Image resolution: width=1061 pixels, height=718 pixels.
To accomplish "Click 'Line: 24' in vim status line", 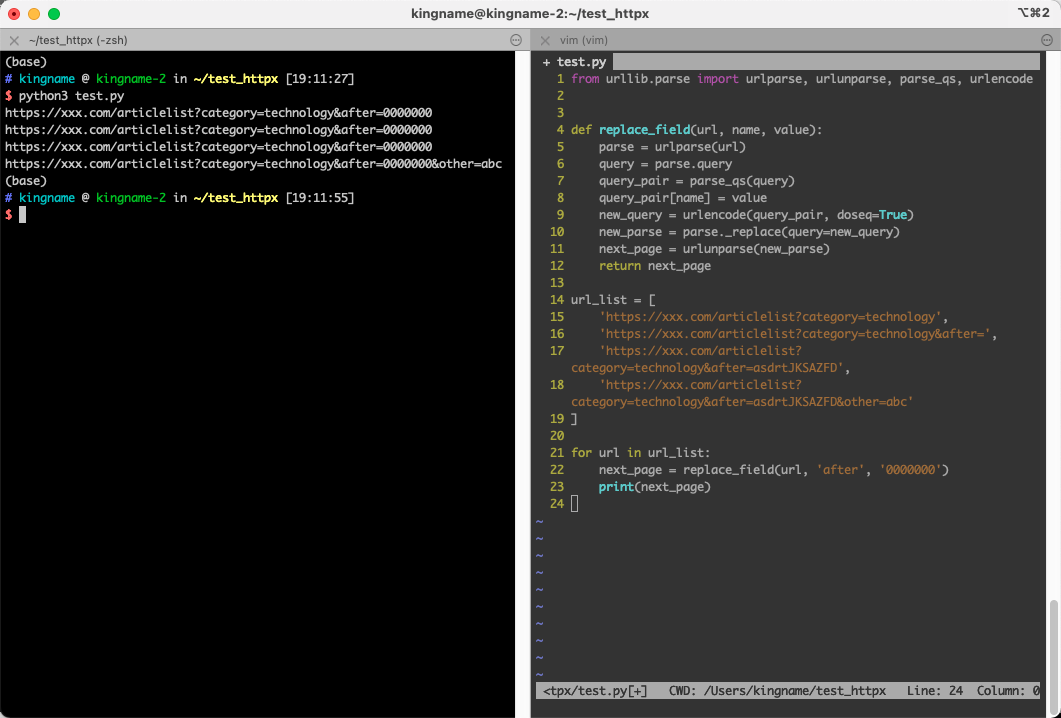I will 935,691.
